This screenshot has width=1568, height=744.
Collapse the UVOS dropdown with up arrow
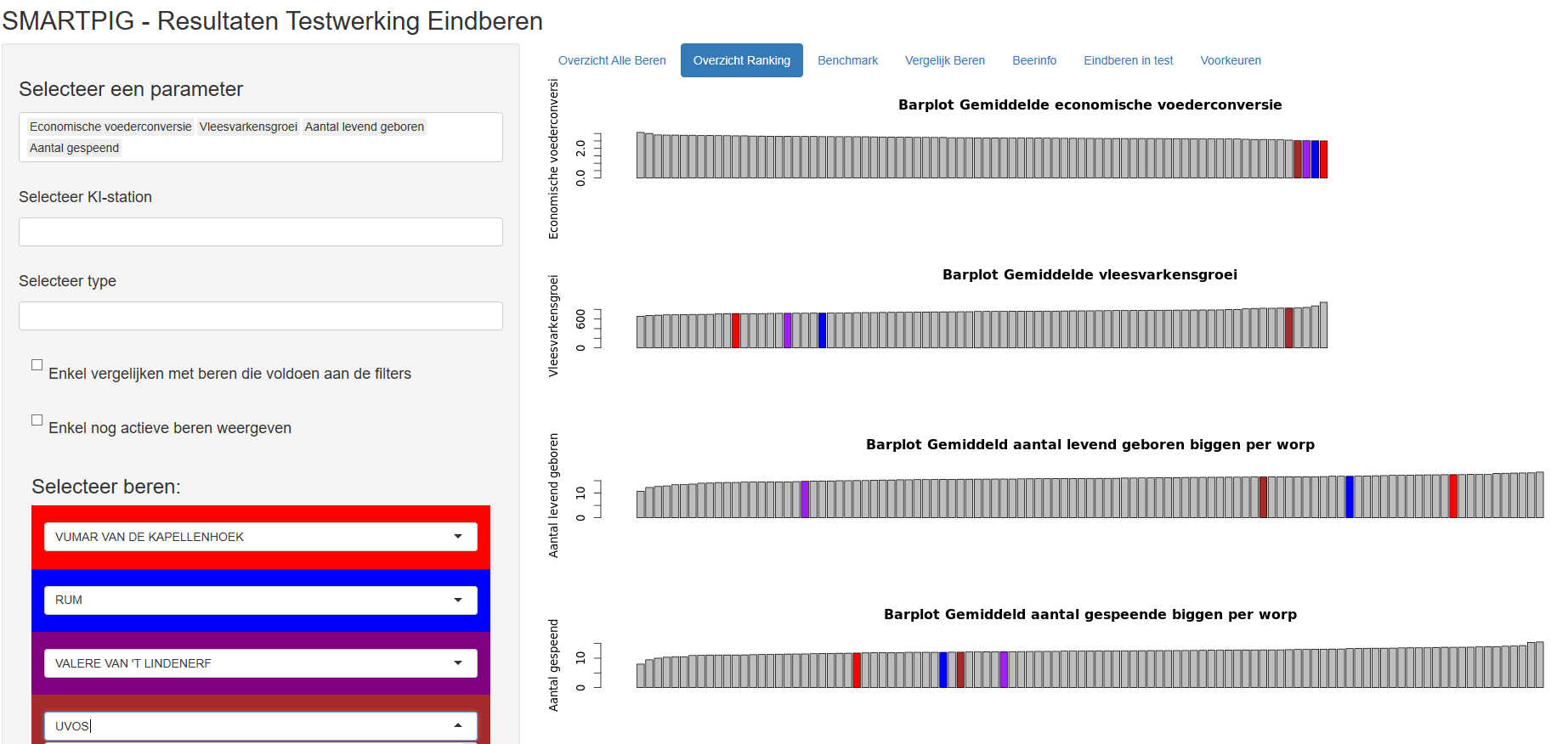pos(458,725)
